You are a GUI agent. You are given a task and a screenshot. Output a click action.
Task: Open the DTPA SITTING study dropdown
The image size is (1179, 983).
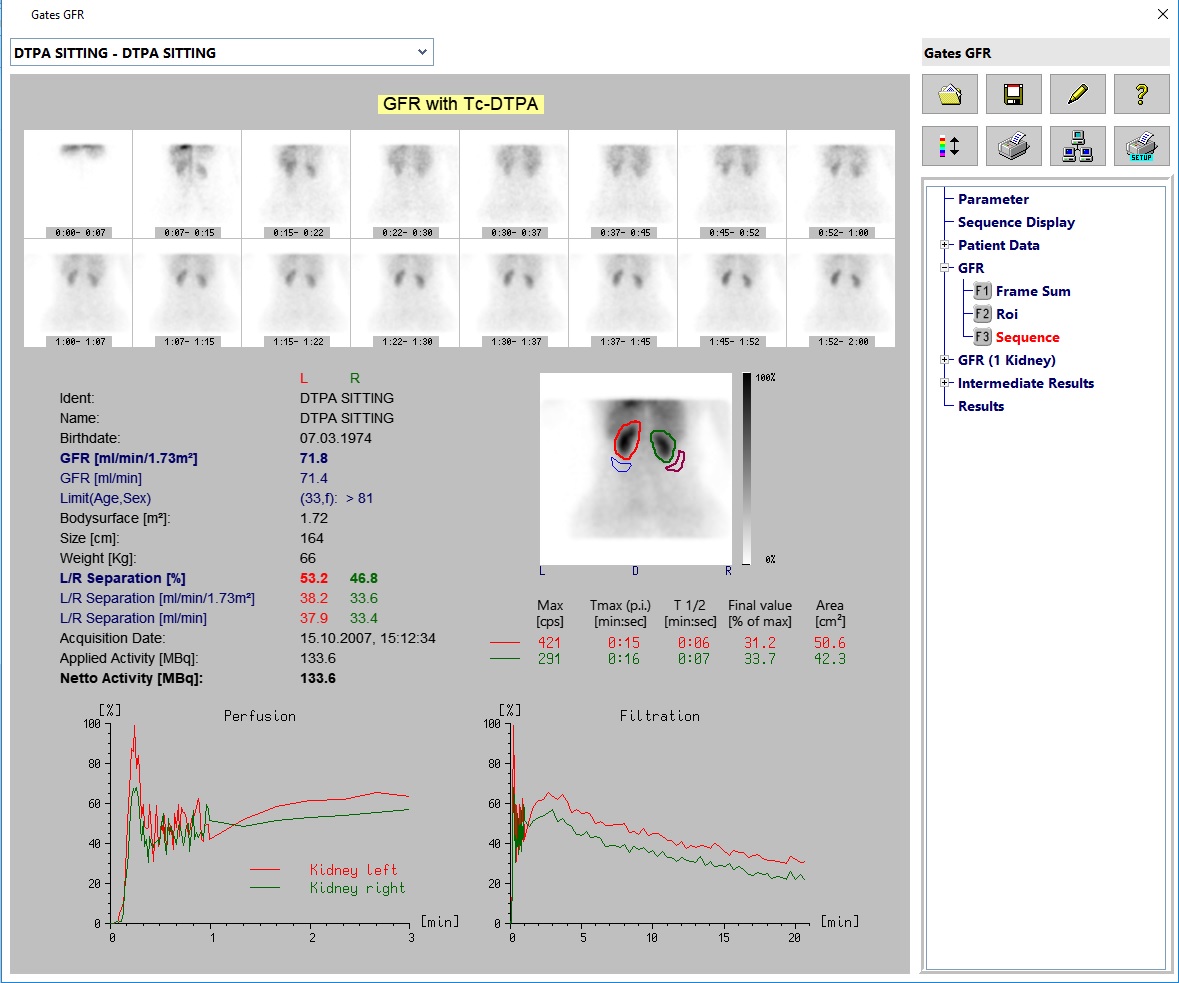point(422,52)
